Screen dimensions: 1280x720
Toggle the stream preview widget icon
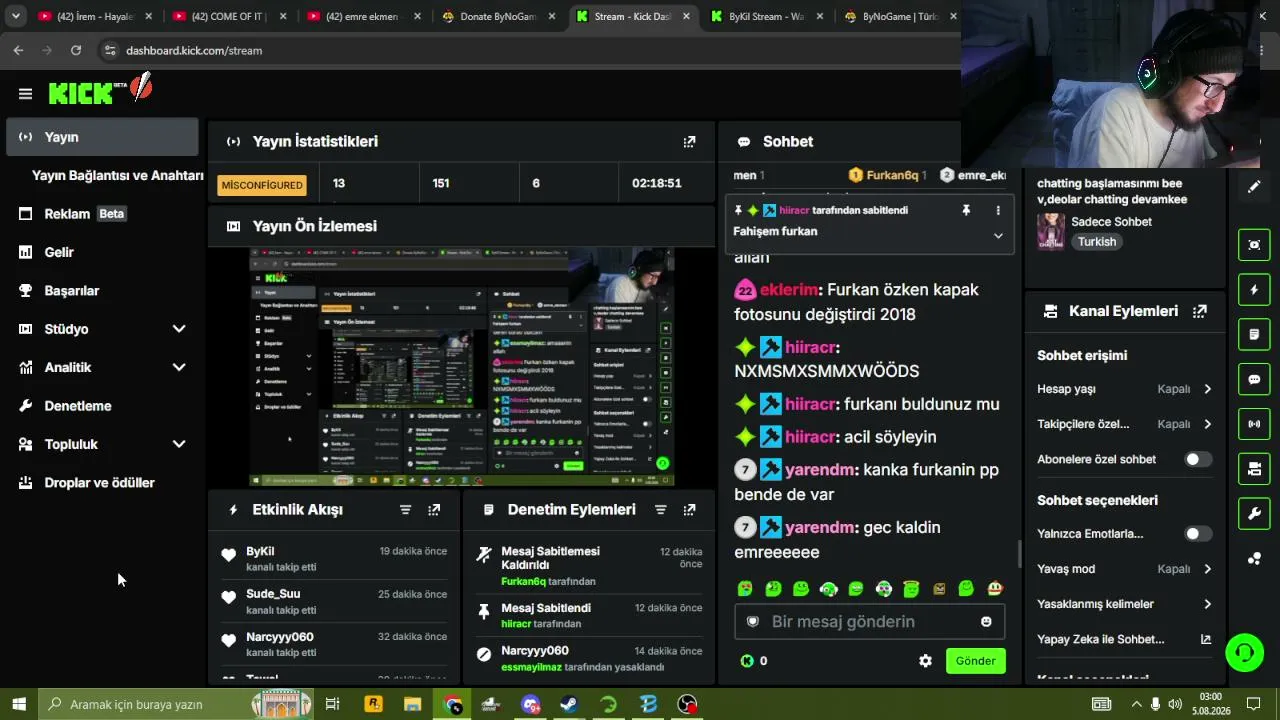tap(1254, 245)
